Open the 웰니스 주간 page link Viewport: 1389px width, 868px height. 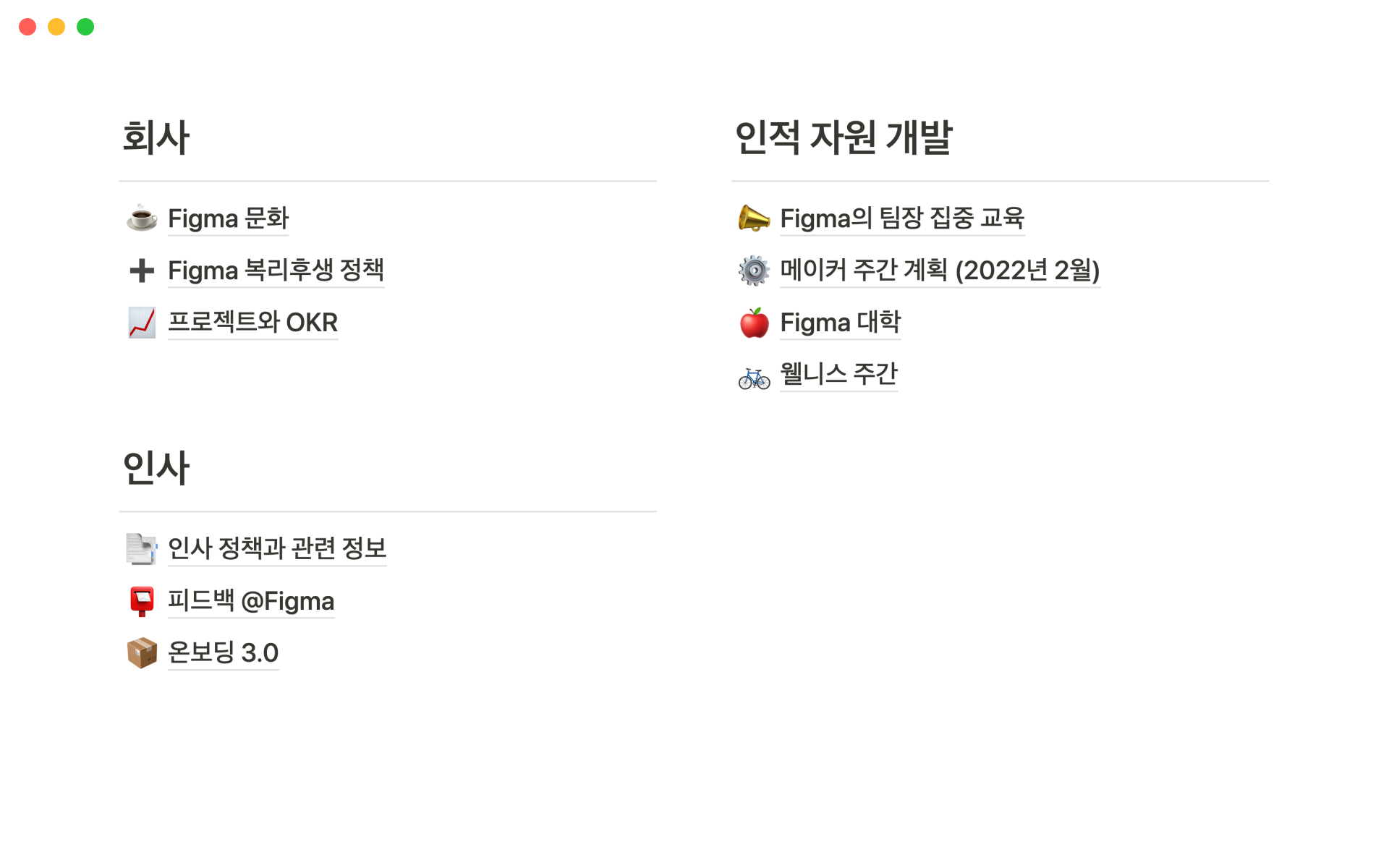(838, 375)
